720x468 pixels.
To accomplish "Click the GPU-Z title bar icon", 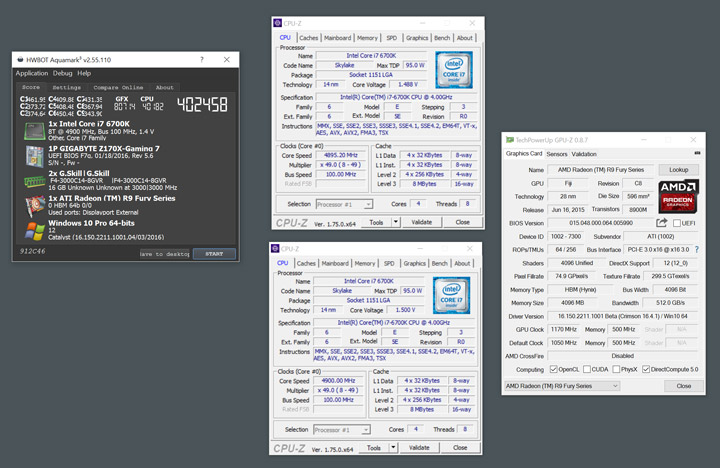I will point(510,140).
